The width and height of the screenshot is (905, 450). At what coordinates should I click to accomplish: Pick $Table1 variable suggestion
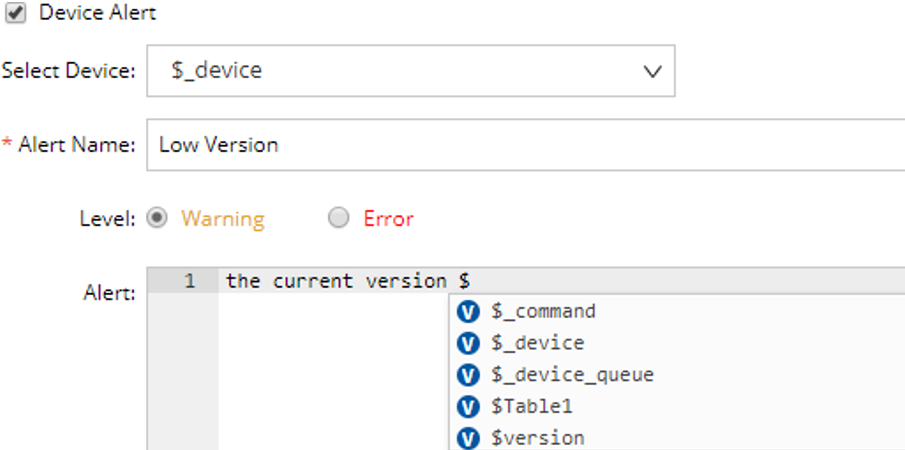531,407
